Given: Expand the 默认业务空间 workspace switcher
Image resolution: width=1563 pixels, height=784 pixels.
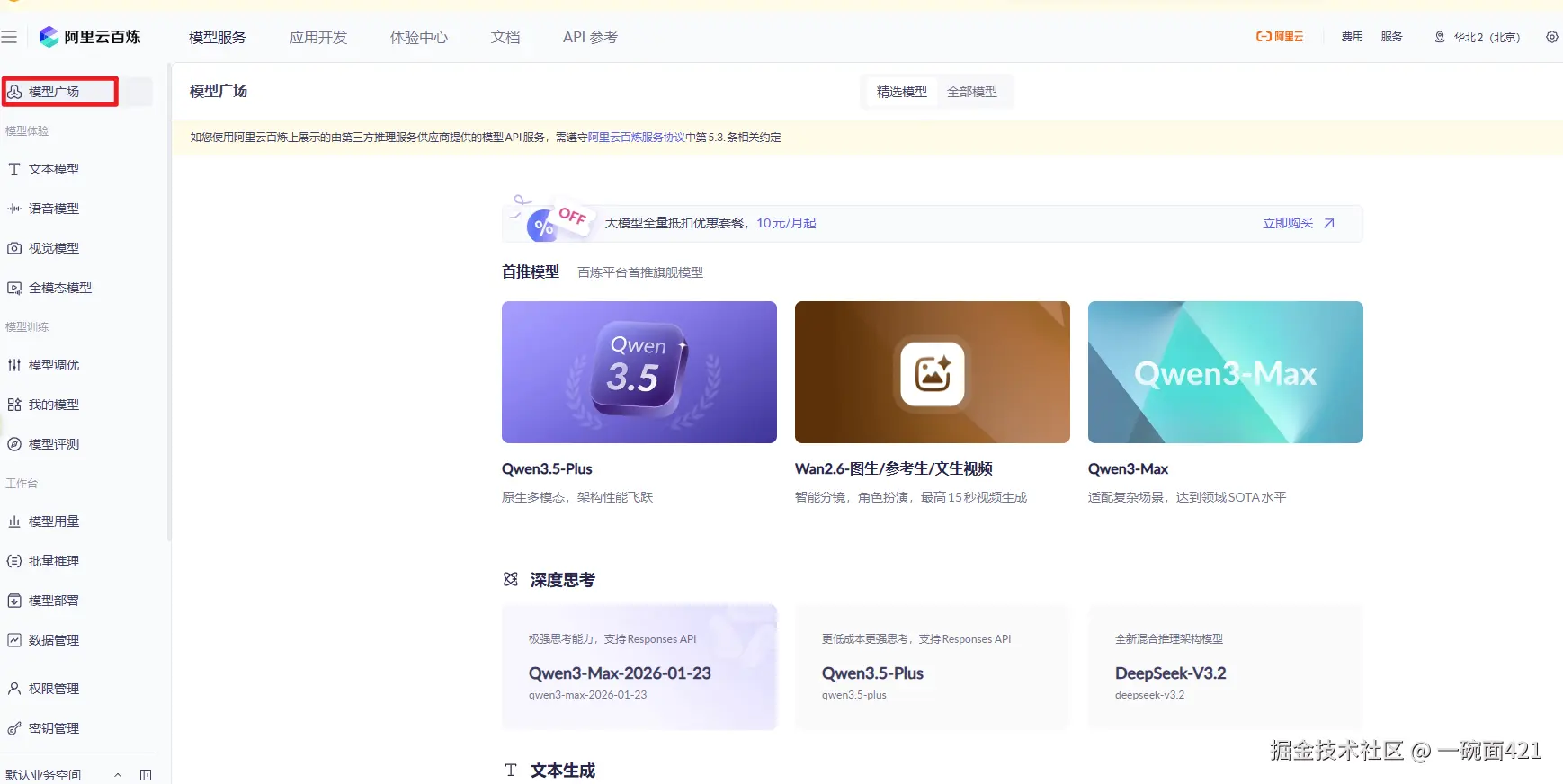Looking at the screenshot, I should click(x=63, y=775).
